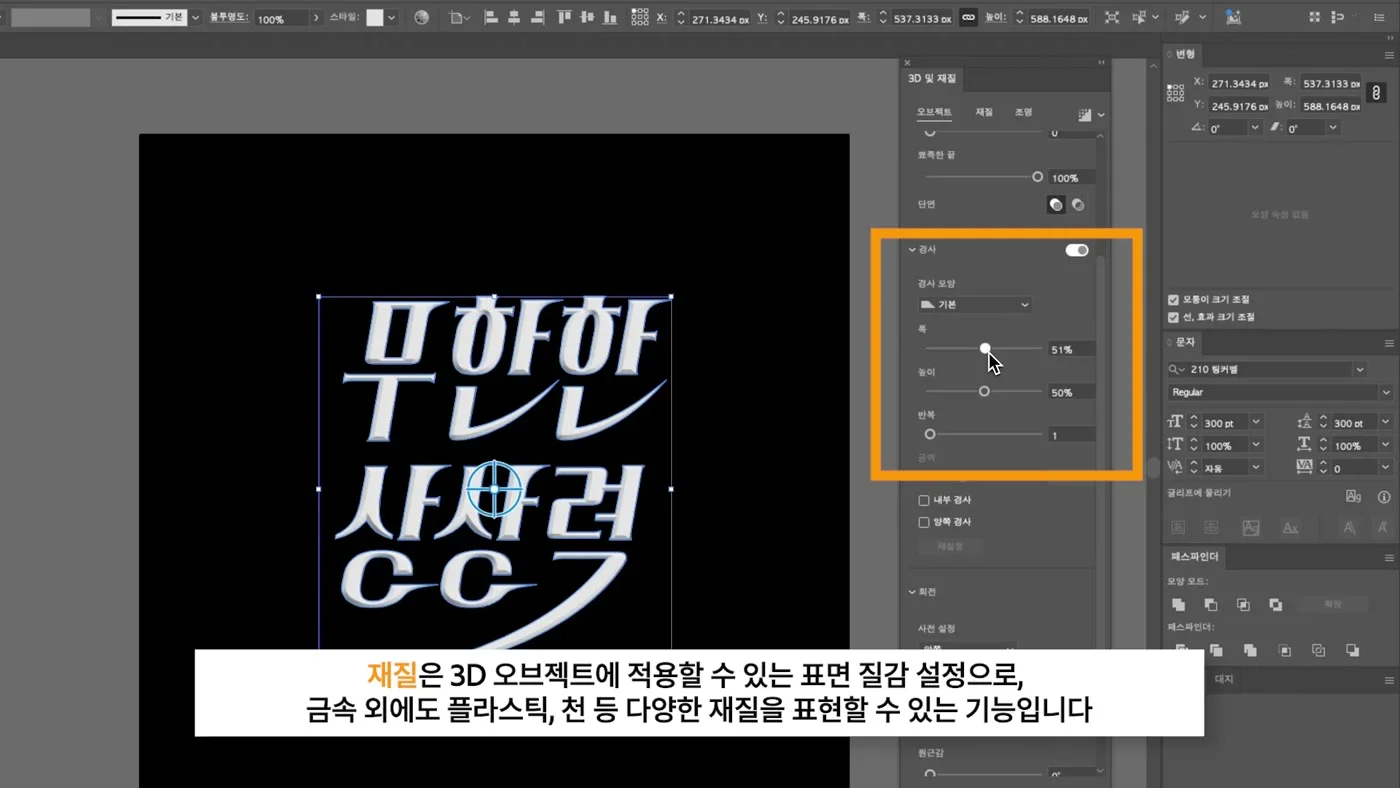This screenshot has width=1400, height=788.
Task: Click Intersect shape mode icon
Action: tap(1243, 605)
